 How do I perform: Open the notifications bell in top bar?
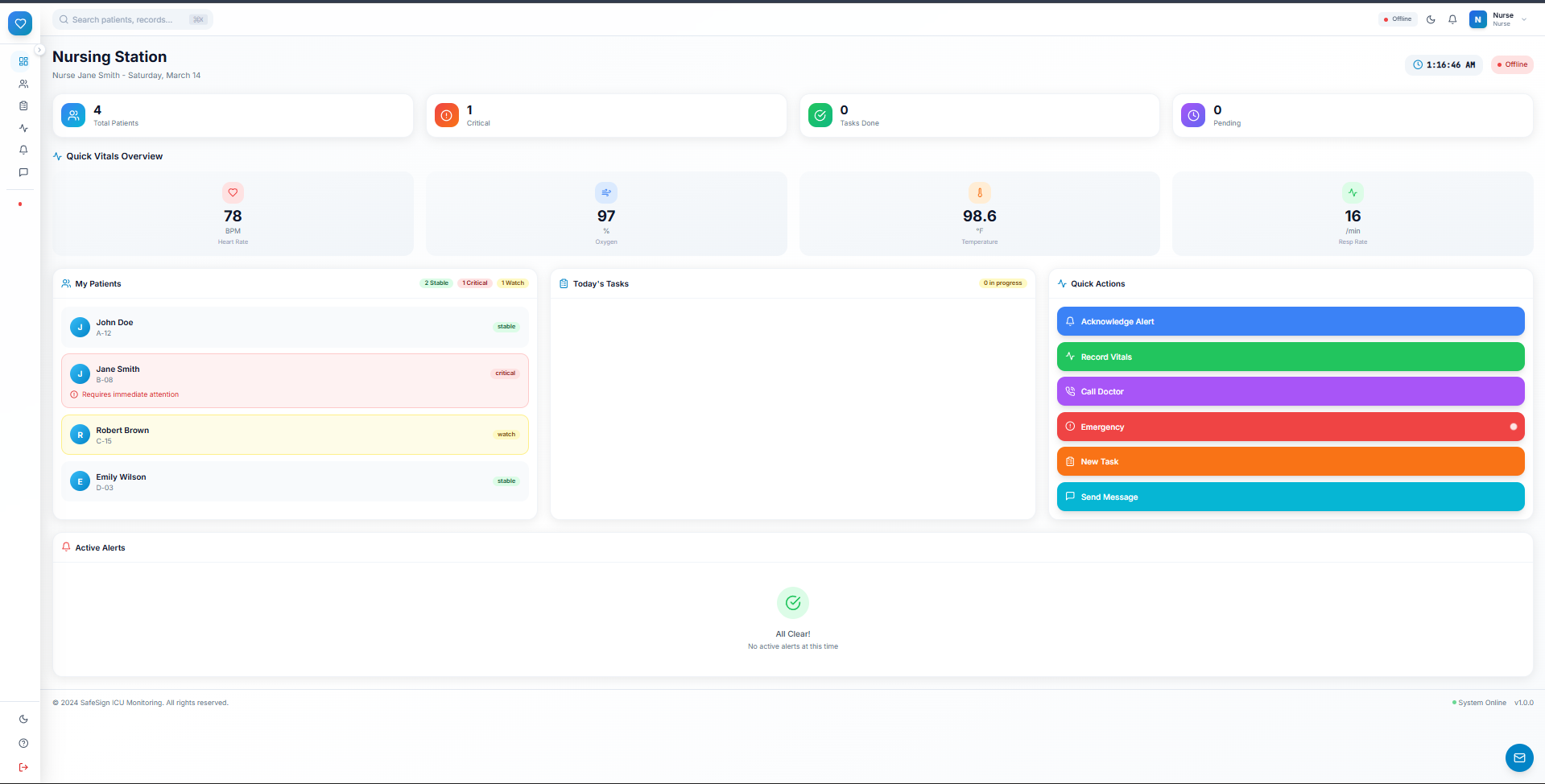tap(1452, 19)
